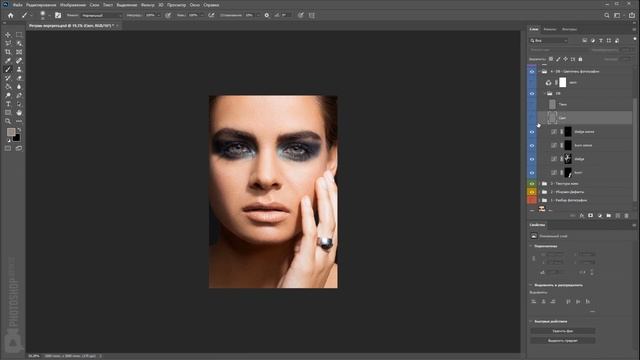Select the Dodge tool
The height and width of the screenshot is (360, 640).
pos(8,95)
